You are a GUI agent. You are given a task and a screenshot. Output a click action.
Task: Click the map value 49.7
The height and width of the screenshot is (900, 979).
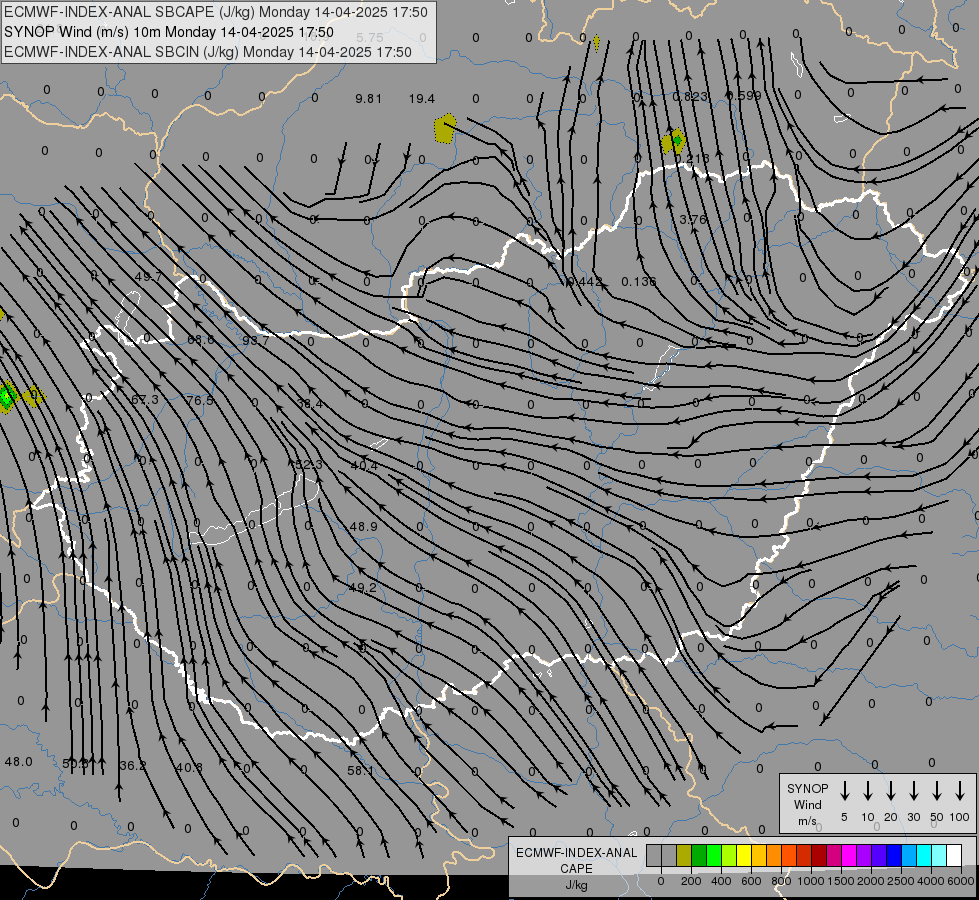(148, 277)
